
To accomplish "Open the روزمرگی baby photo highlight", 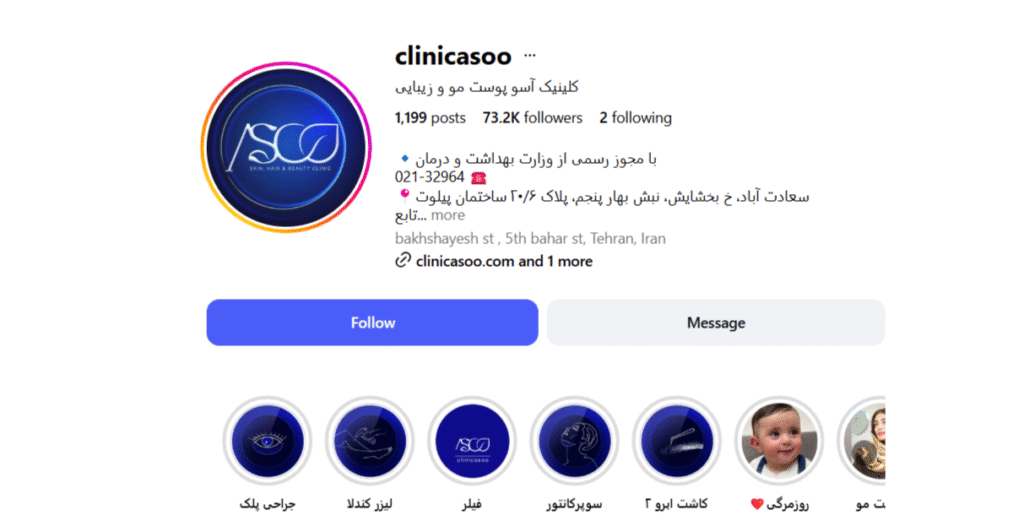I will tap(779, 440).
